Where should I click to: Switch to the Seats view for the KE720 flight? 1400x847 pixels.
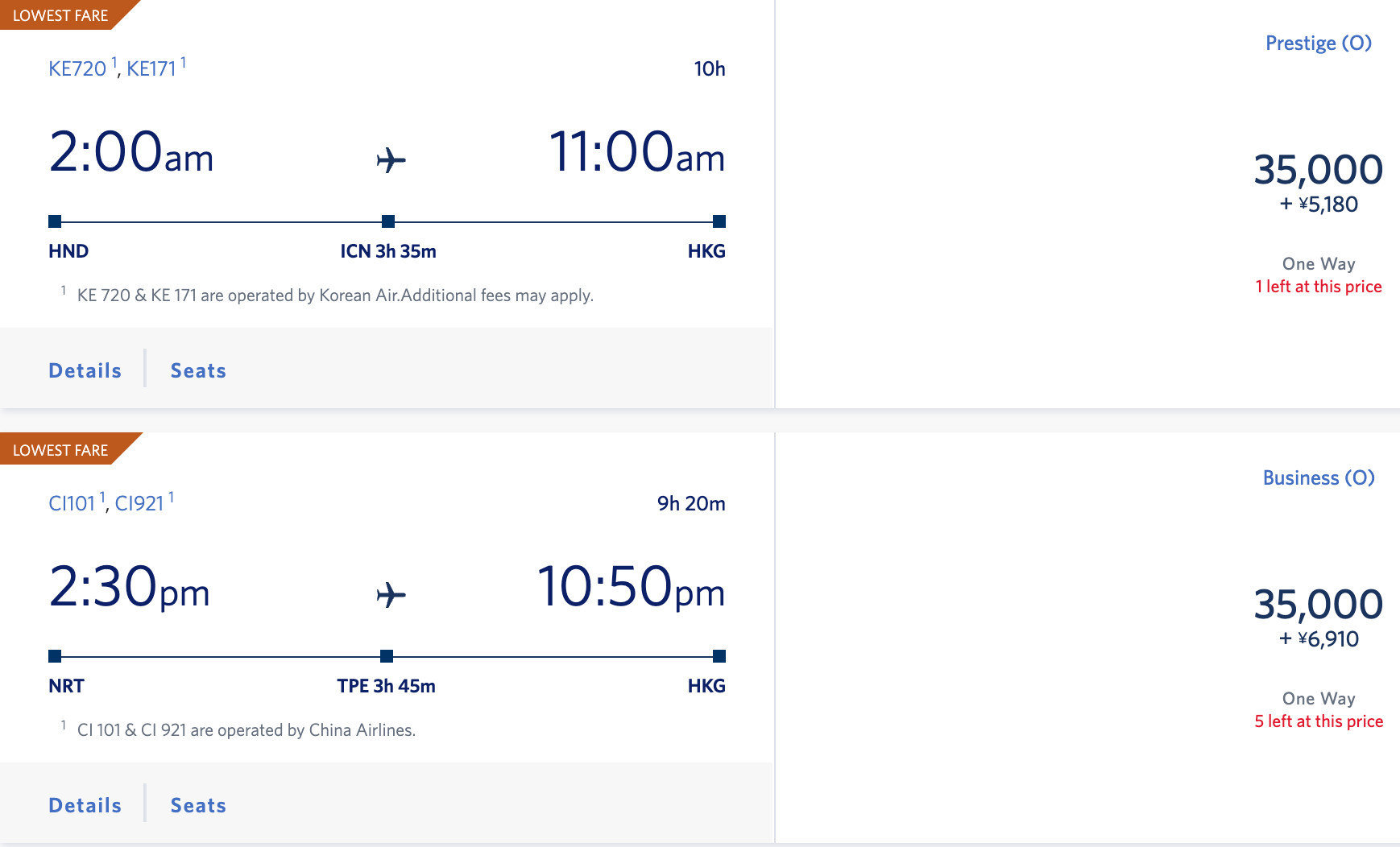(x=197, y=370)
